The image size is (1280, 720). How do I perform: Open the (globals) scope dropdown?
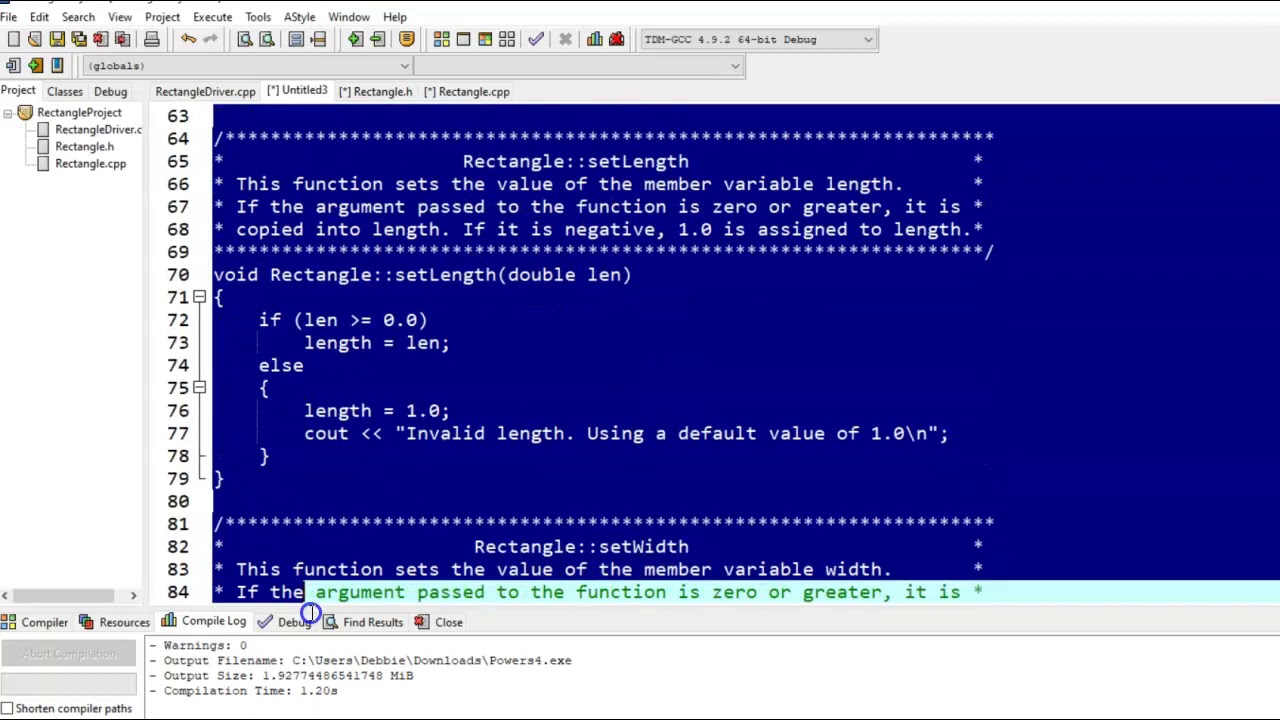[x=246, y=66]
